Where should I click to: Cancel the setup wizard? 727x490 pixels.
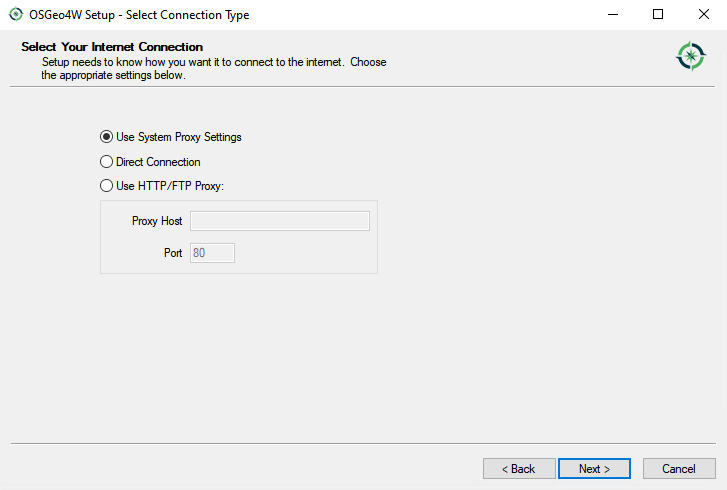pyautogui.click(x=679, y=469)
